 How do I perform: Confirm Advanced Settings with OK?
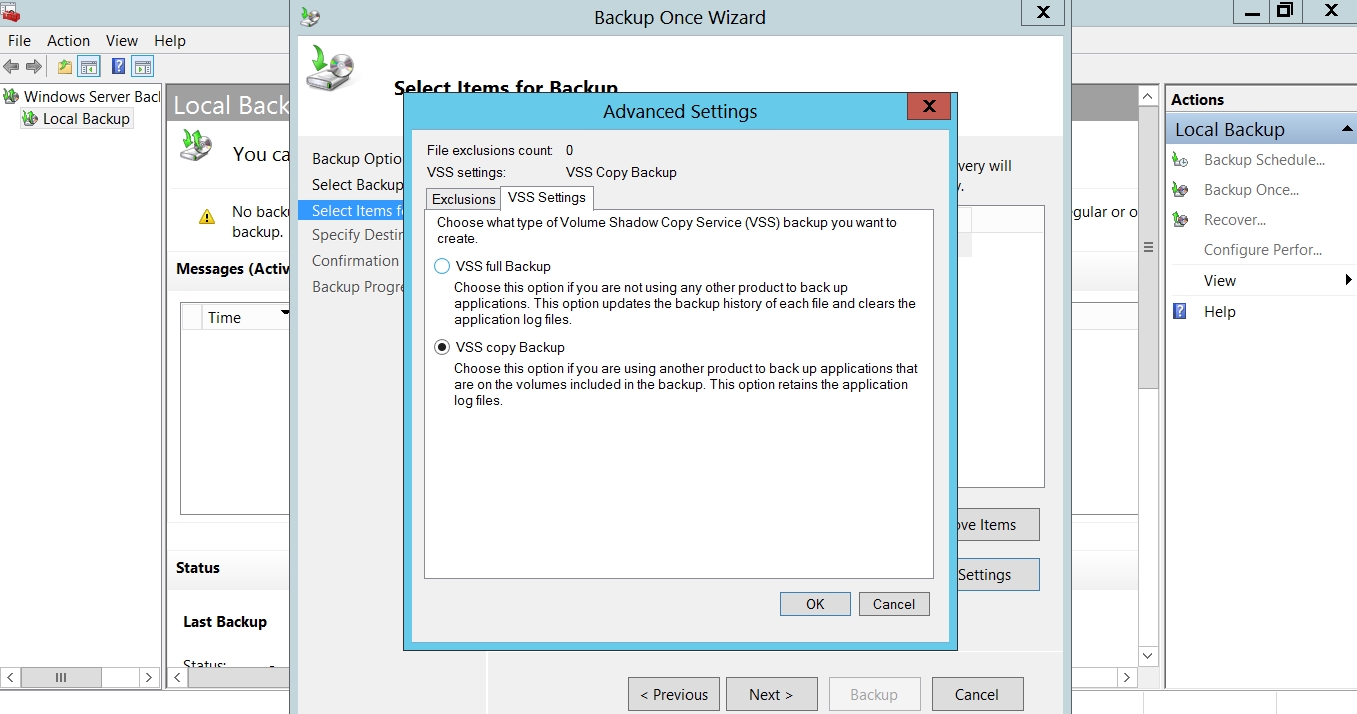tap(815, 604)
